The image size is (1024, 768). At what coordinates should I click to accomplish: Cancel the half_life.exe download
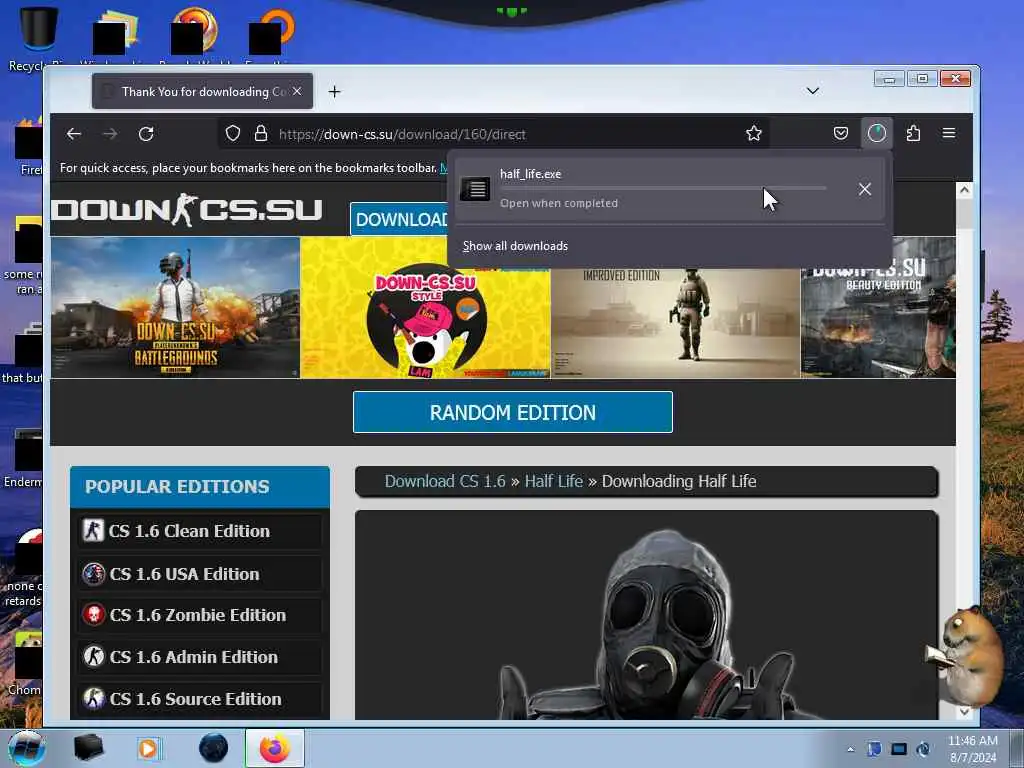[x=865, y=189]
